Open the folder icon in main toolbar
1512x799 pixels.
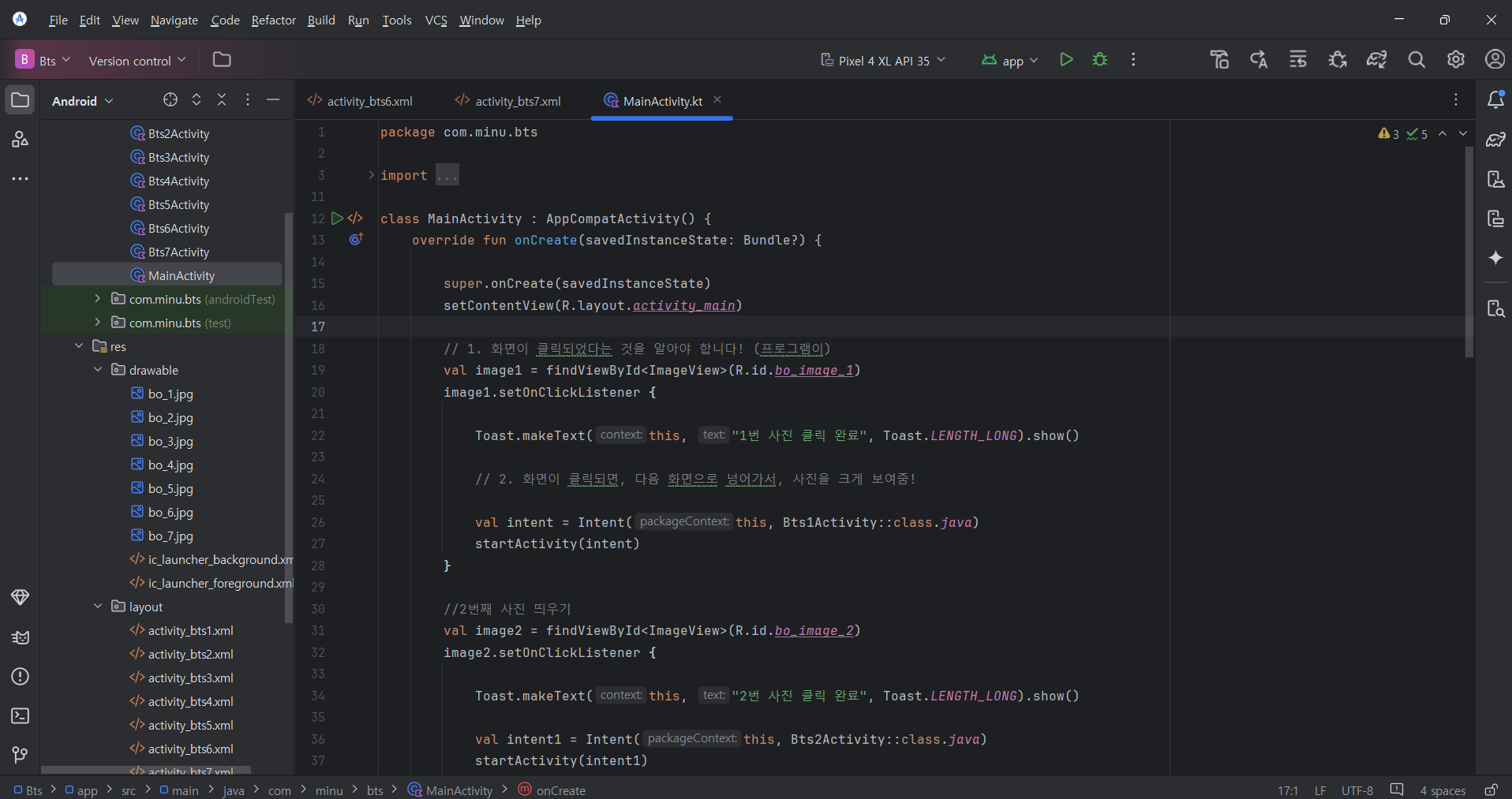[x=222, y=60]
